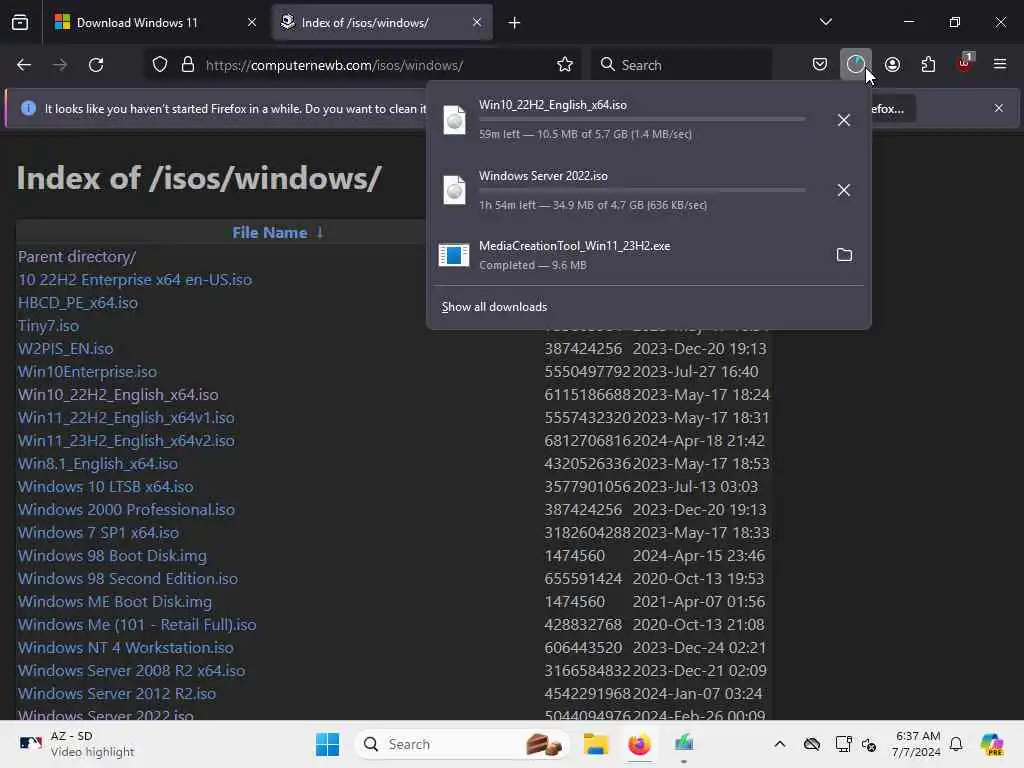Click the Tiny7.iso link
Screen dimensions: 1024x768
click(x=48, y=326)
